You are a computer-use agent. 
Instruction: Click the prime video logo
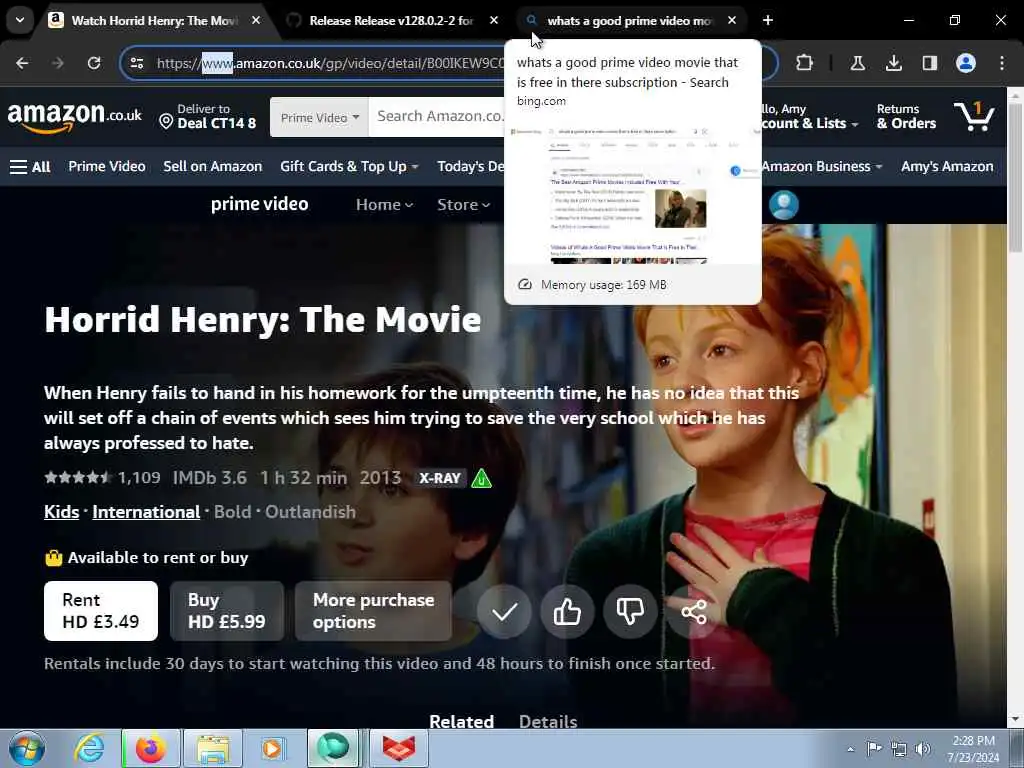(x=260, y=204)
